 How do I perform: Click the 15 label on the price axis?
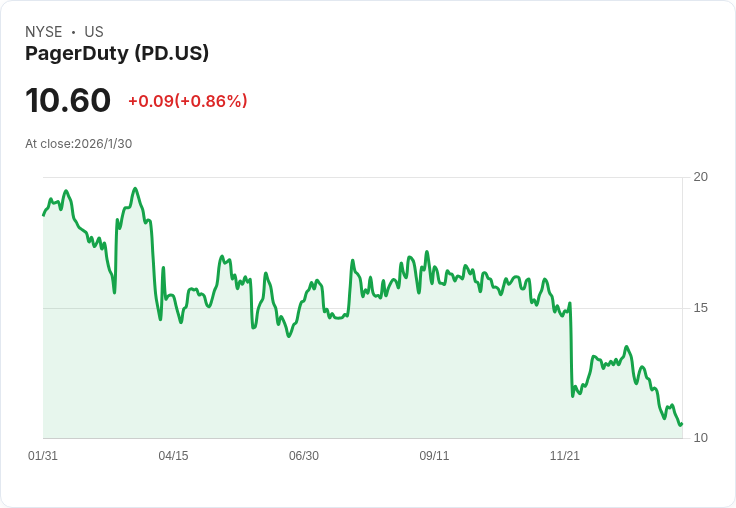click(x=701, y=308)
